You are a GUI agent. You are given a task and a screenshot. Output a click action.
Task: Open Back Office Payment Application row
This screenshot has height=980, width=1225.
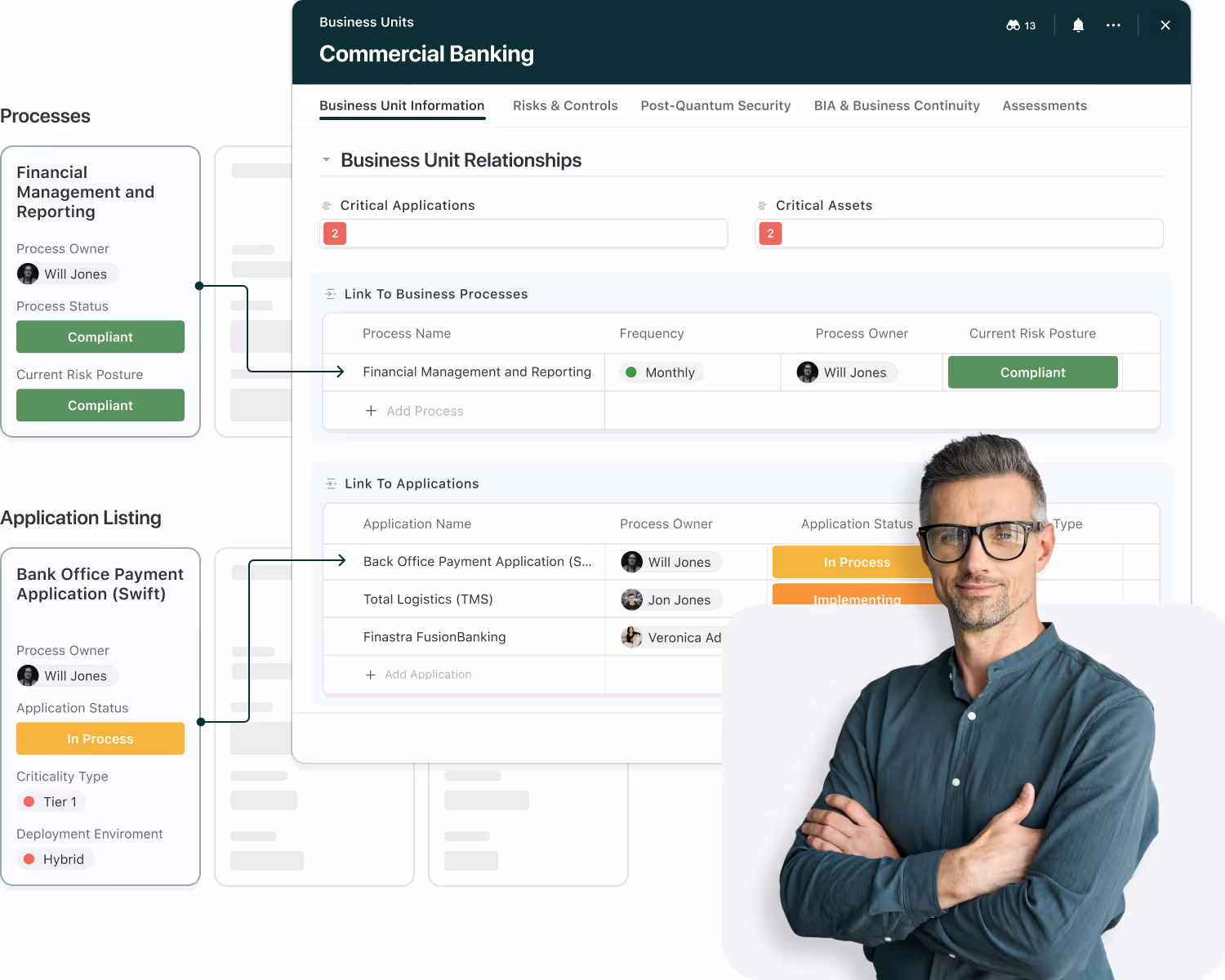(x=478, y=562)
